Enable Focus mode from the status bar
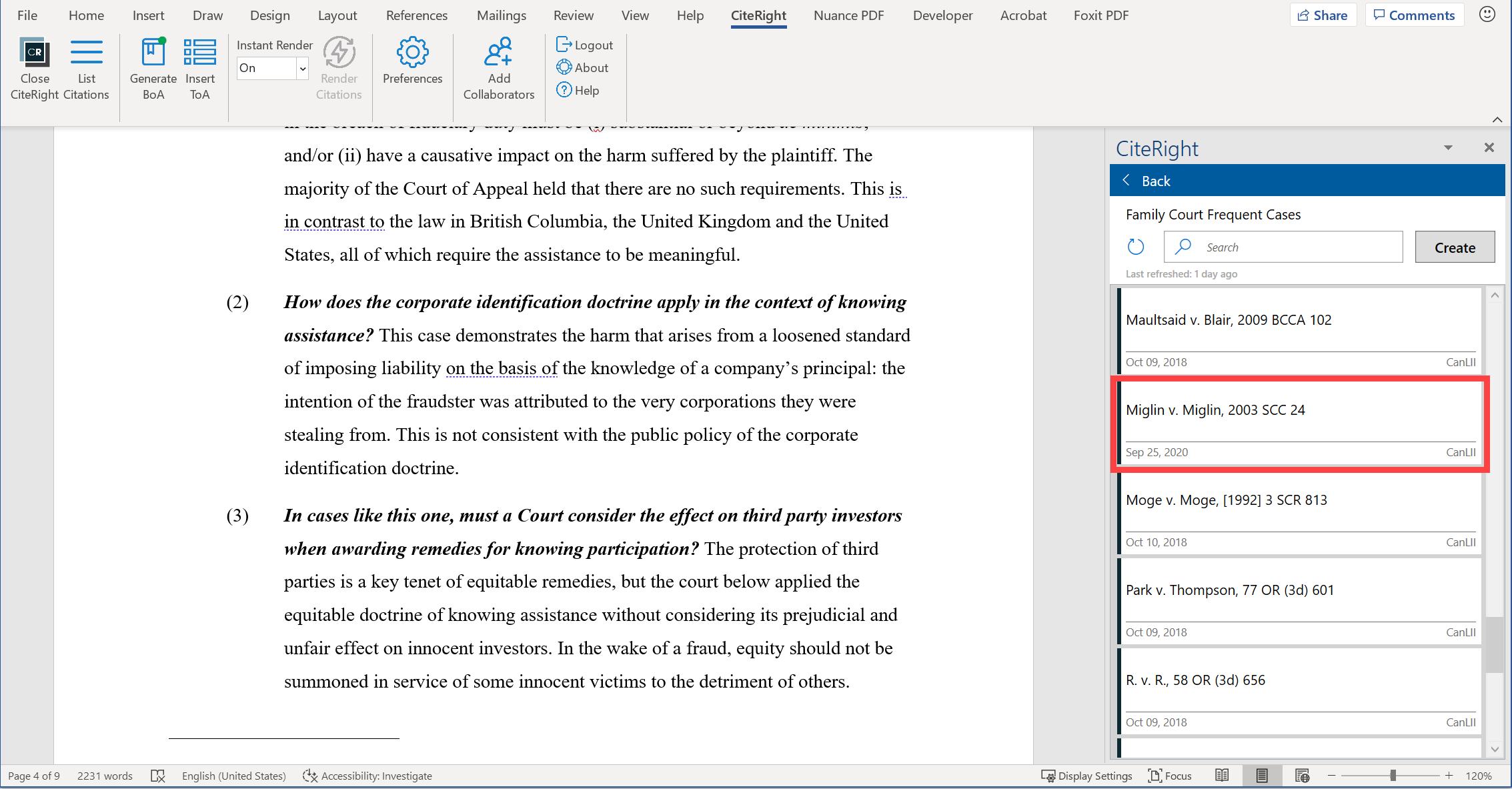The height and width of the screenshot is (789, 1512). pos(1170,776)
